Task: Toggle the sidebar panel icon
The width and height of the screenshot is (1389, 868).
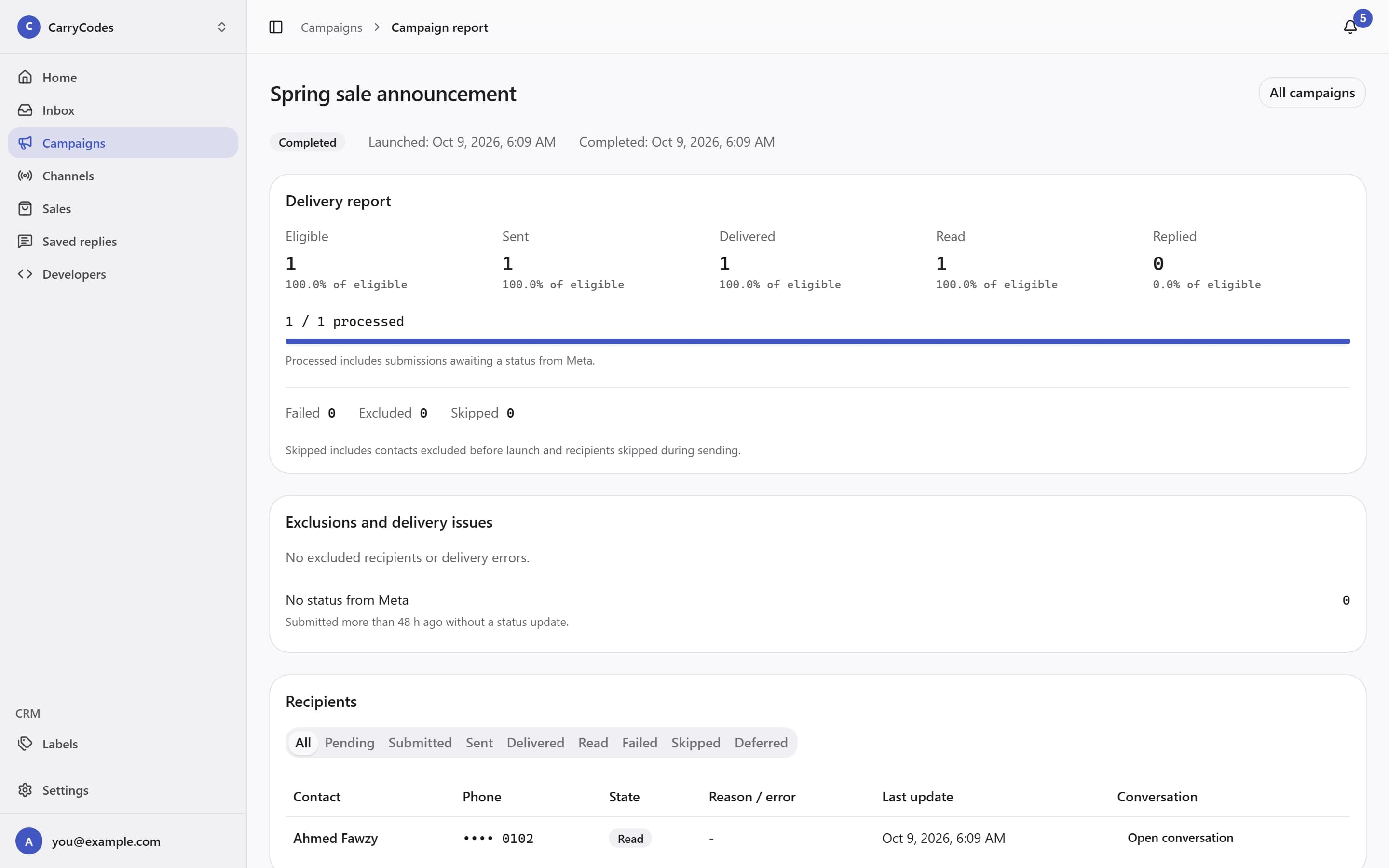Action: coord(275,27)
